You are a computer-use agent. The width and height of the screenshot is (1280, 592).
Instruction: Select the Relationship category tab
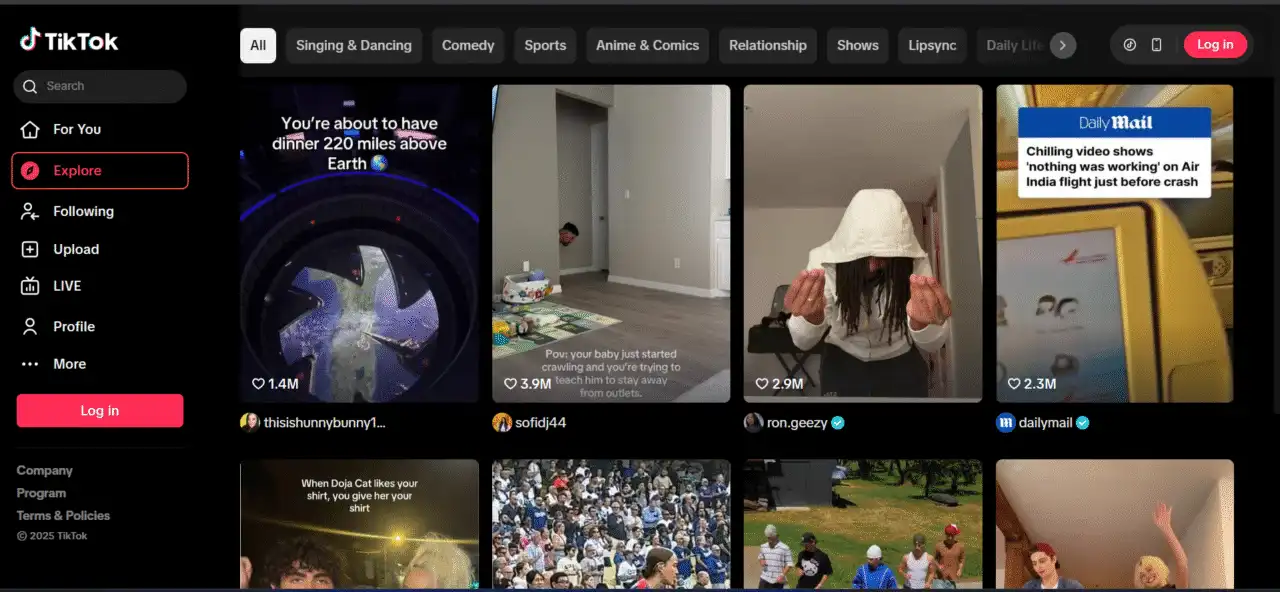768,45
